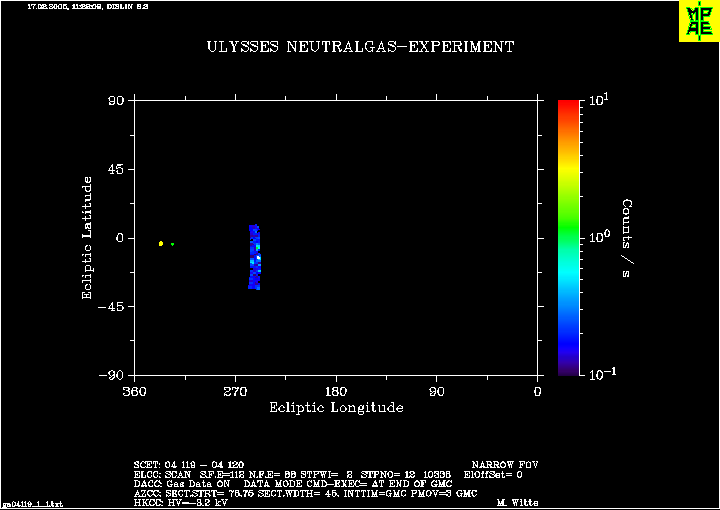Click the yellow data point near latitude 0
The image size is (720, 510).
pyautogui.click(x=161, y=243)
